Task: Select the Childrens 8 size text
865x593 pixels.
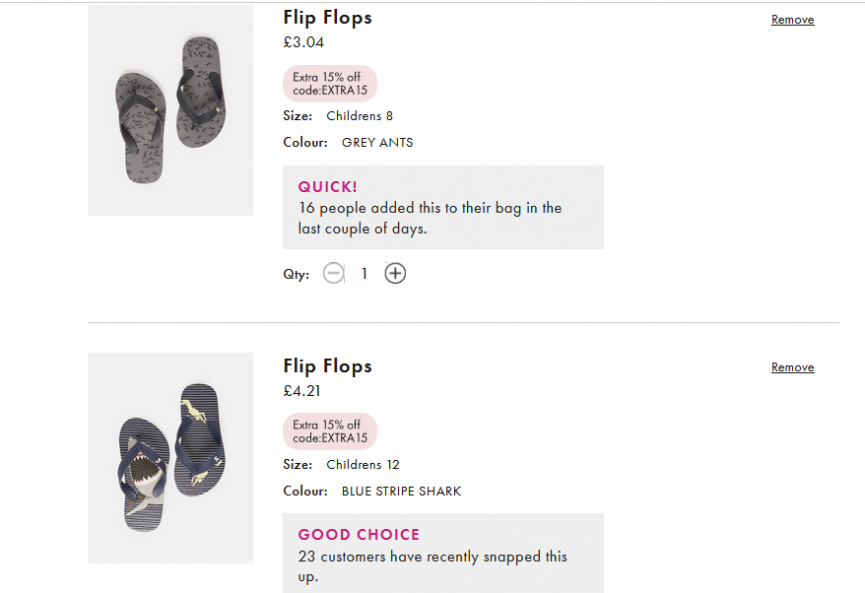Action: (x=359, y=116)
